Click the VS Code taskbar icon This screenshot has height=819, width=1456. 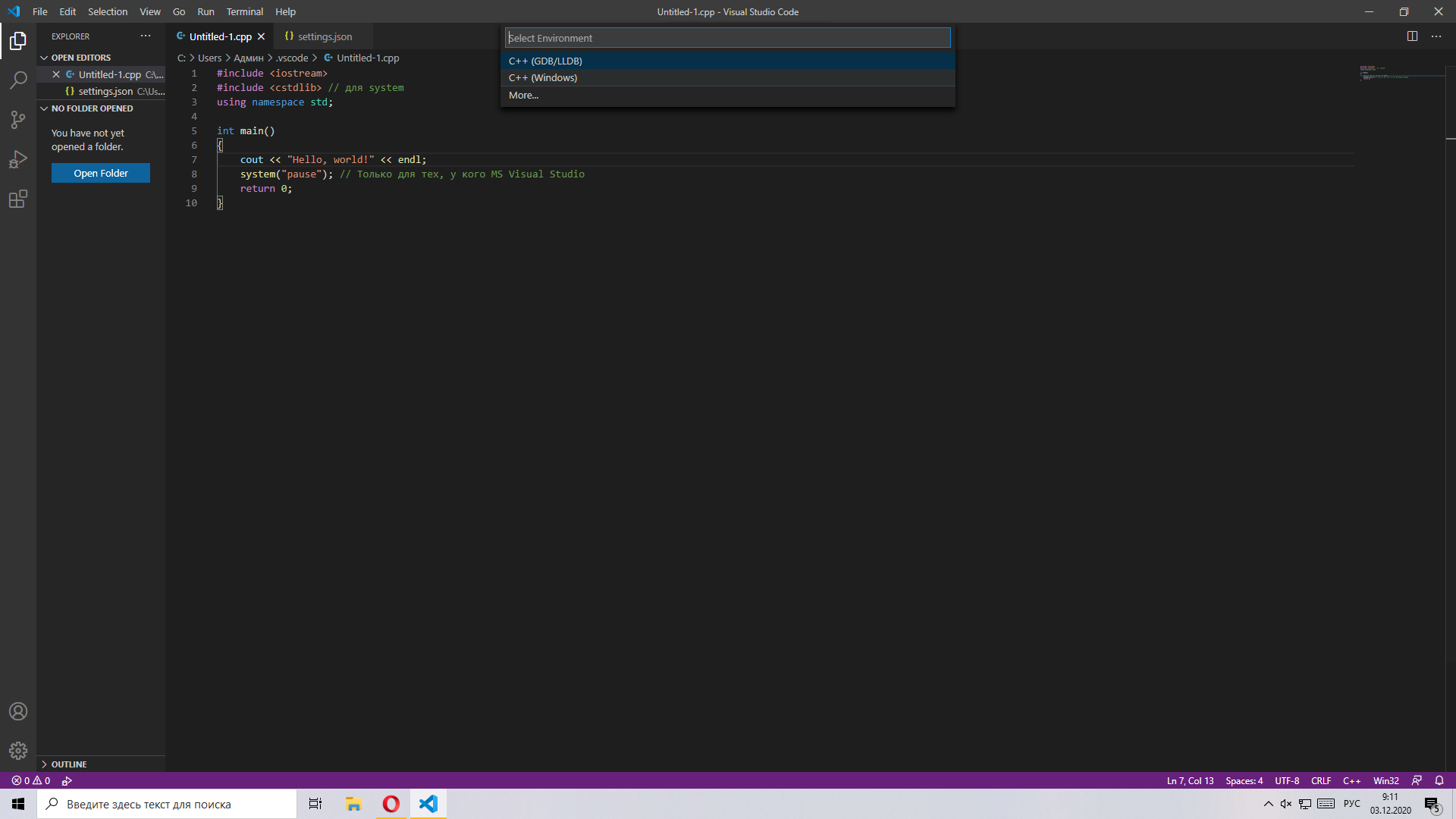(428, 804)
